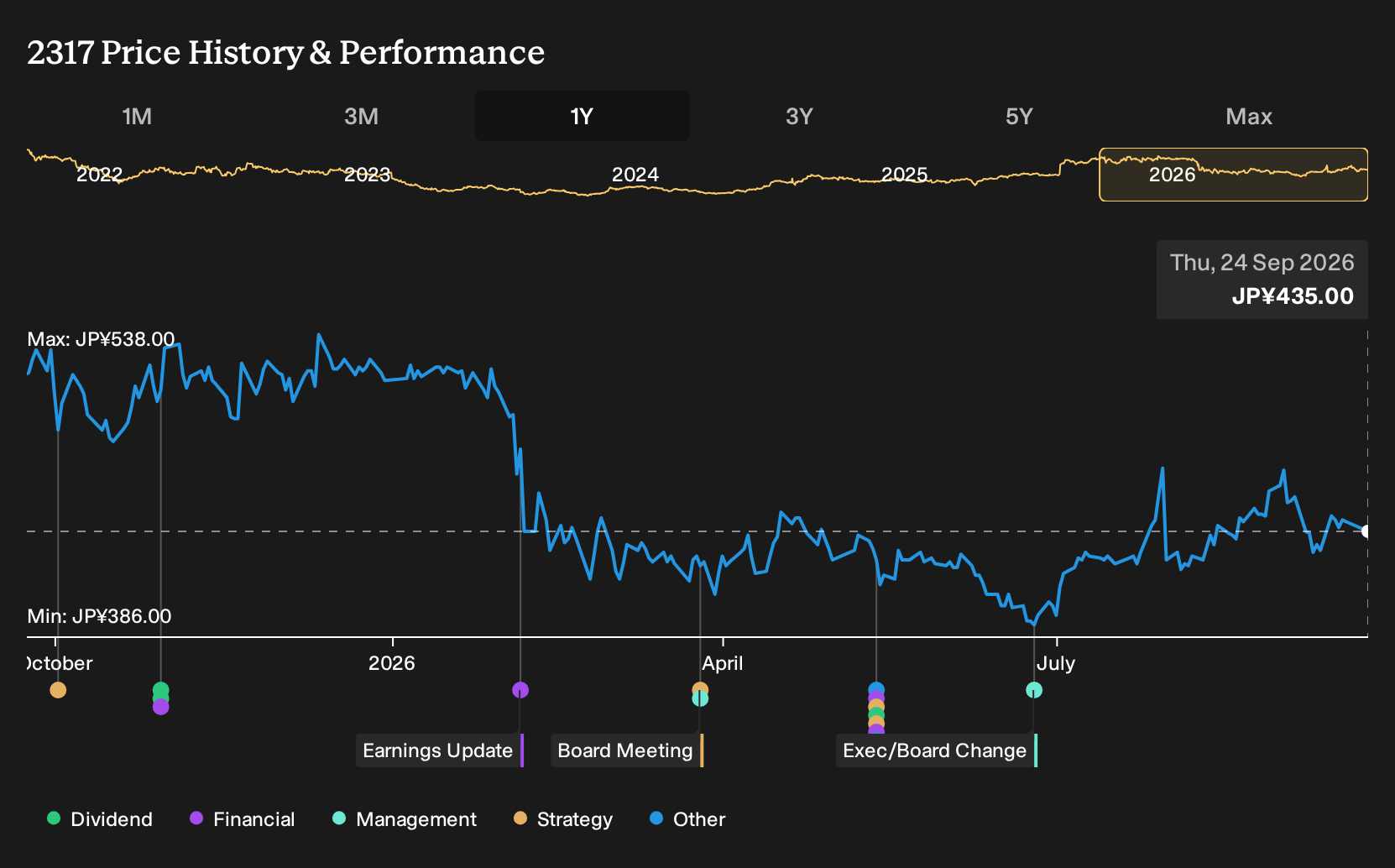This screenshot has height=868, width=1395.
Task: Toggle the Strategy legend filter
Action: pyautogui.click(x=563, y=819)
